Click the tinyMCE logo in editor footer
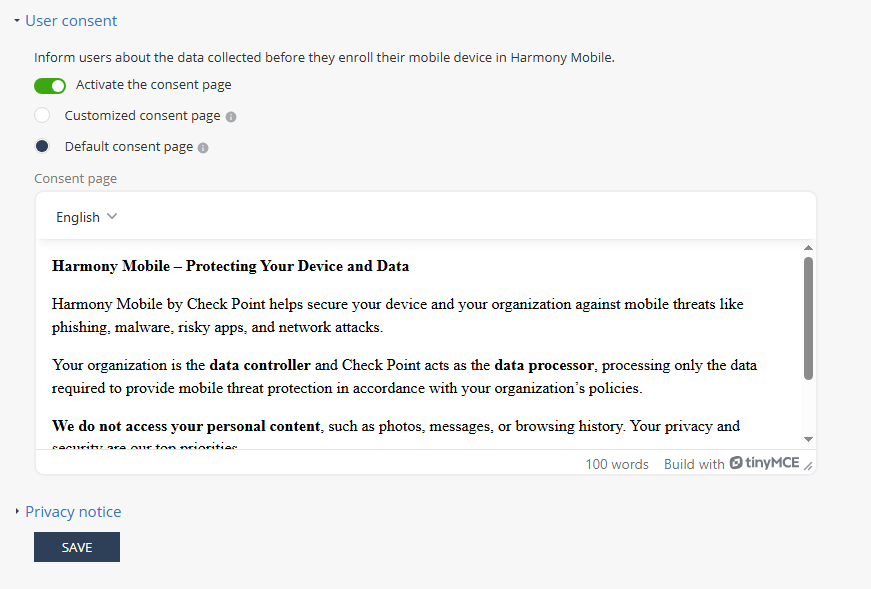 click(764, 463)
